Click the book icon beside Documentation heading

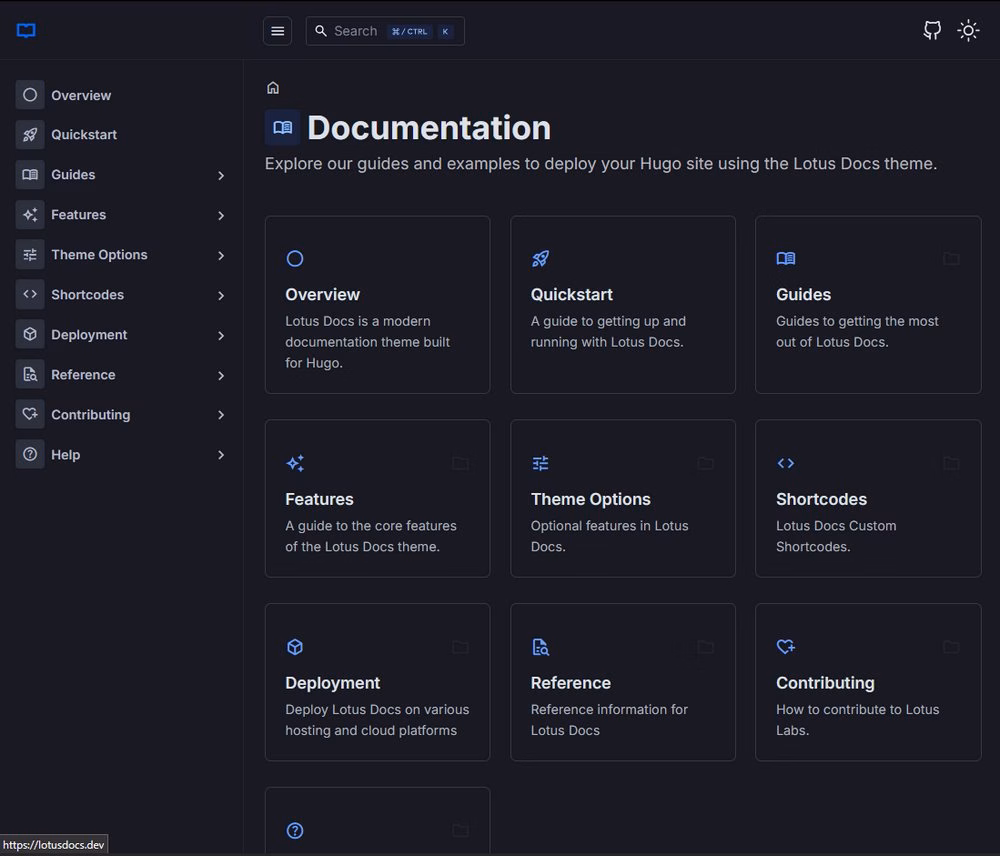point(283,128)
